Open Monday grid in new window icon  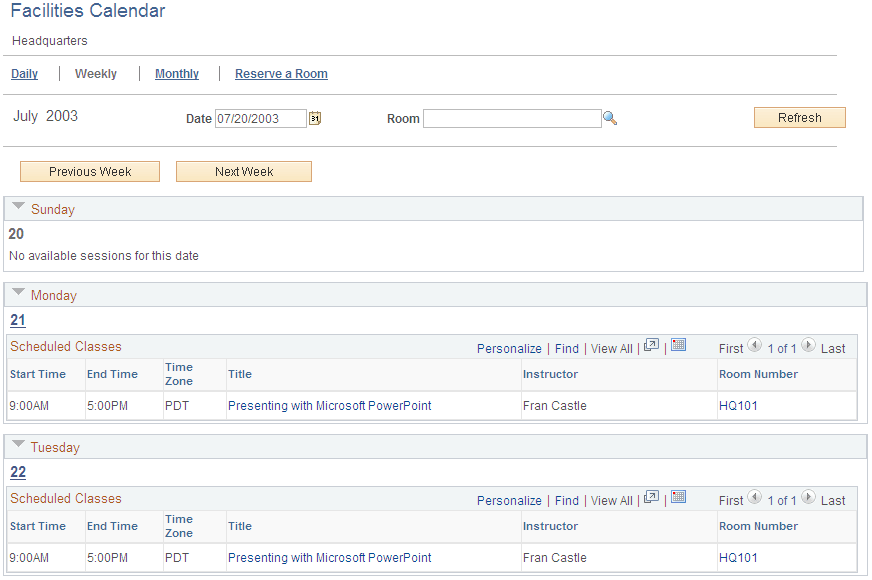click(x=651, y=346)
